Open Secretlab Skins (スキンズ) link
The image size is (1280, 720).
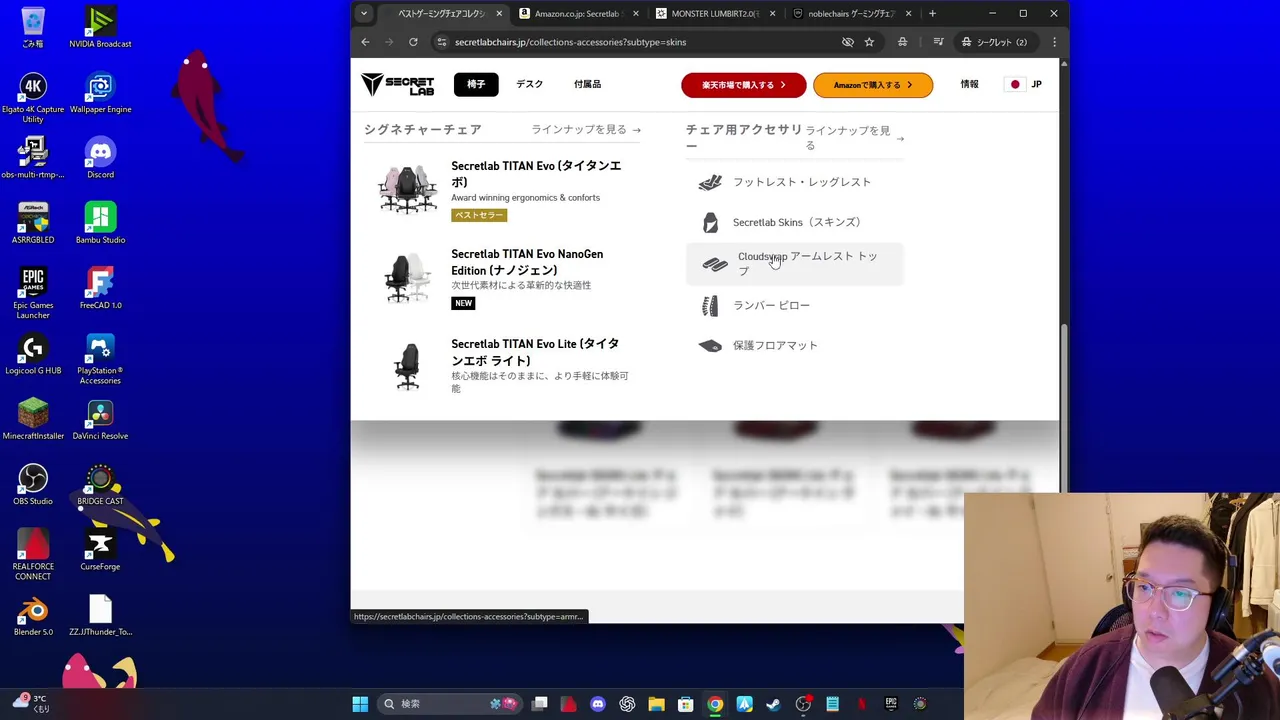click(795, 222)
